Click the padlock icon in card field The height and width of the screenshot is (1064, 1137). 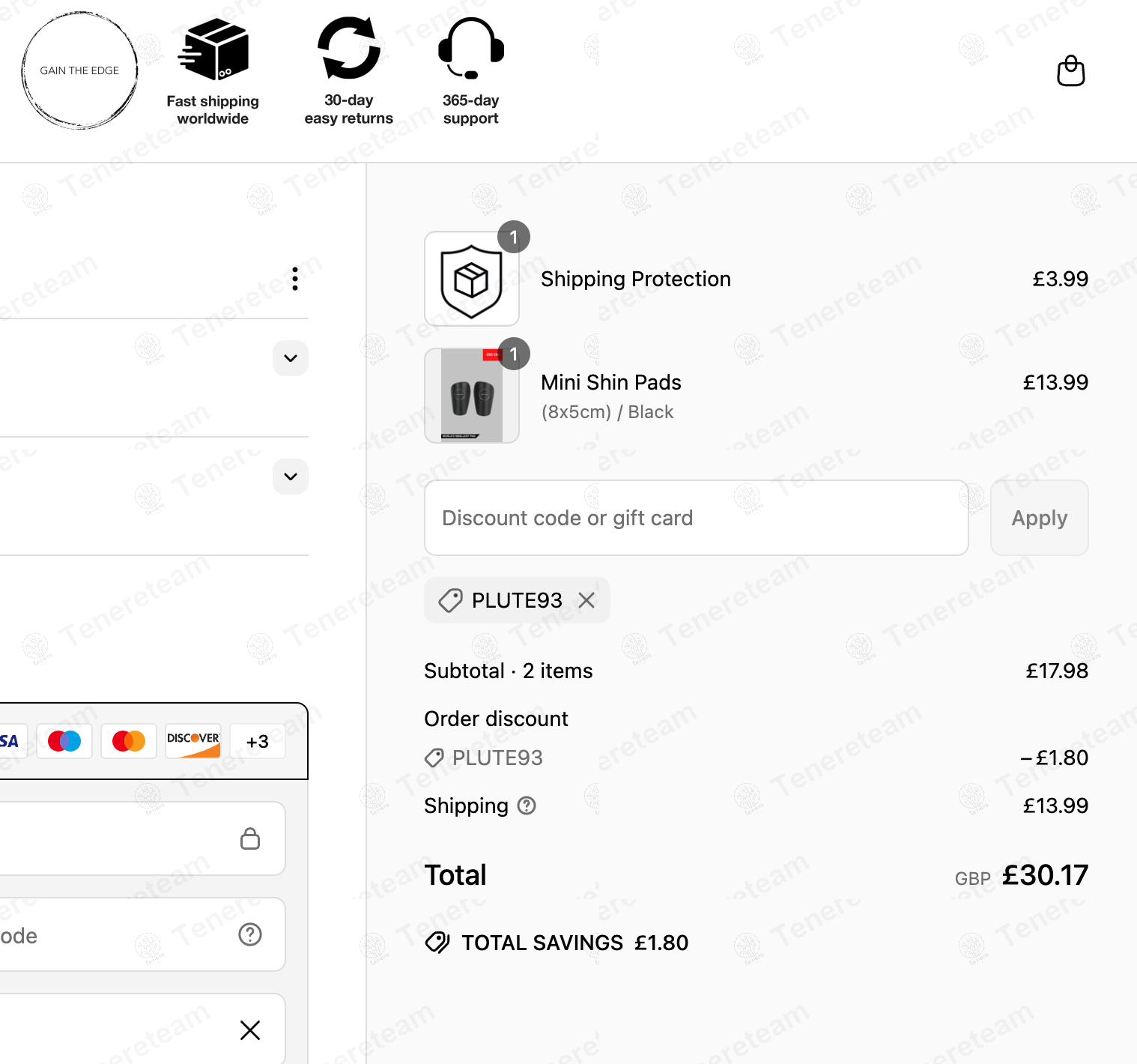tap(249, 838)
